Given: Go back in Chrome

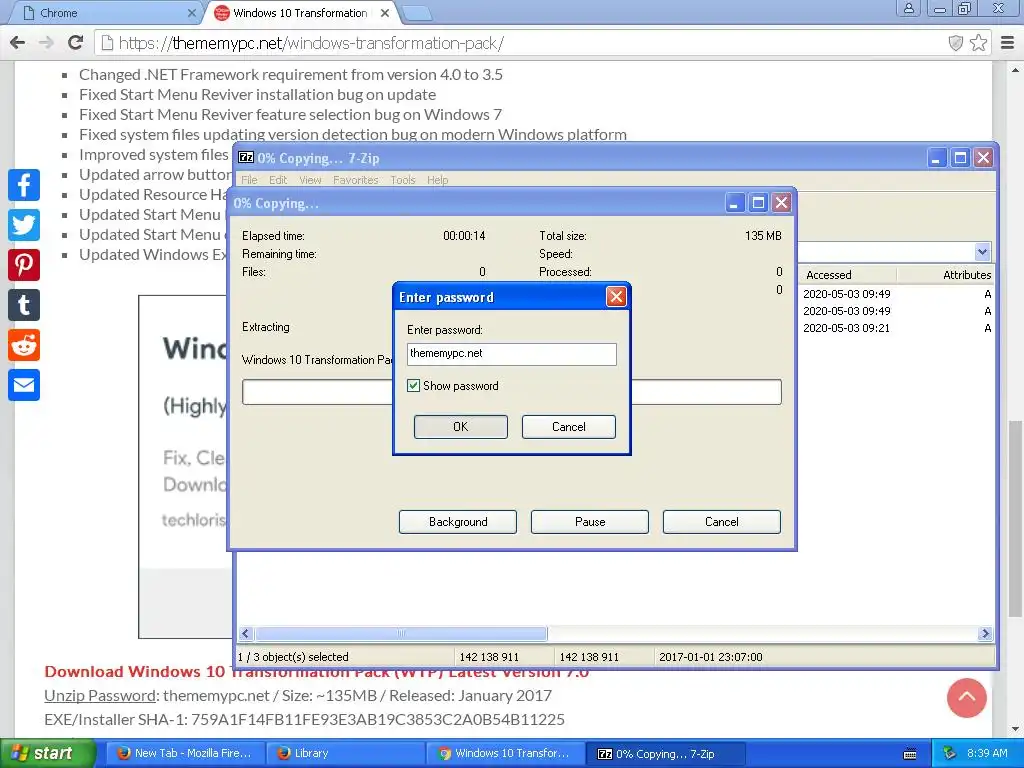Looking at the screenshot, I should (18, 43).
